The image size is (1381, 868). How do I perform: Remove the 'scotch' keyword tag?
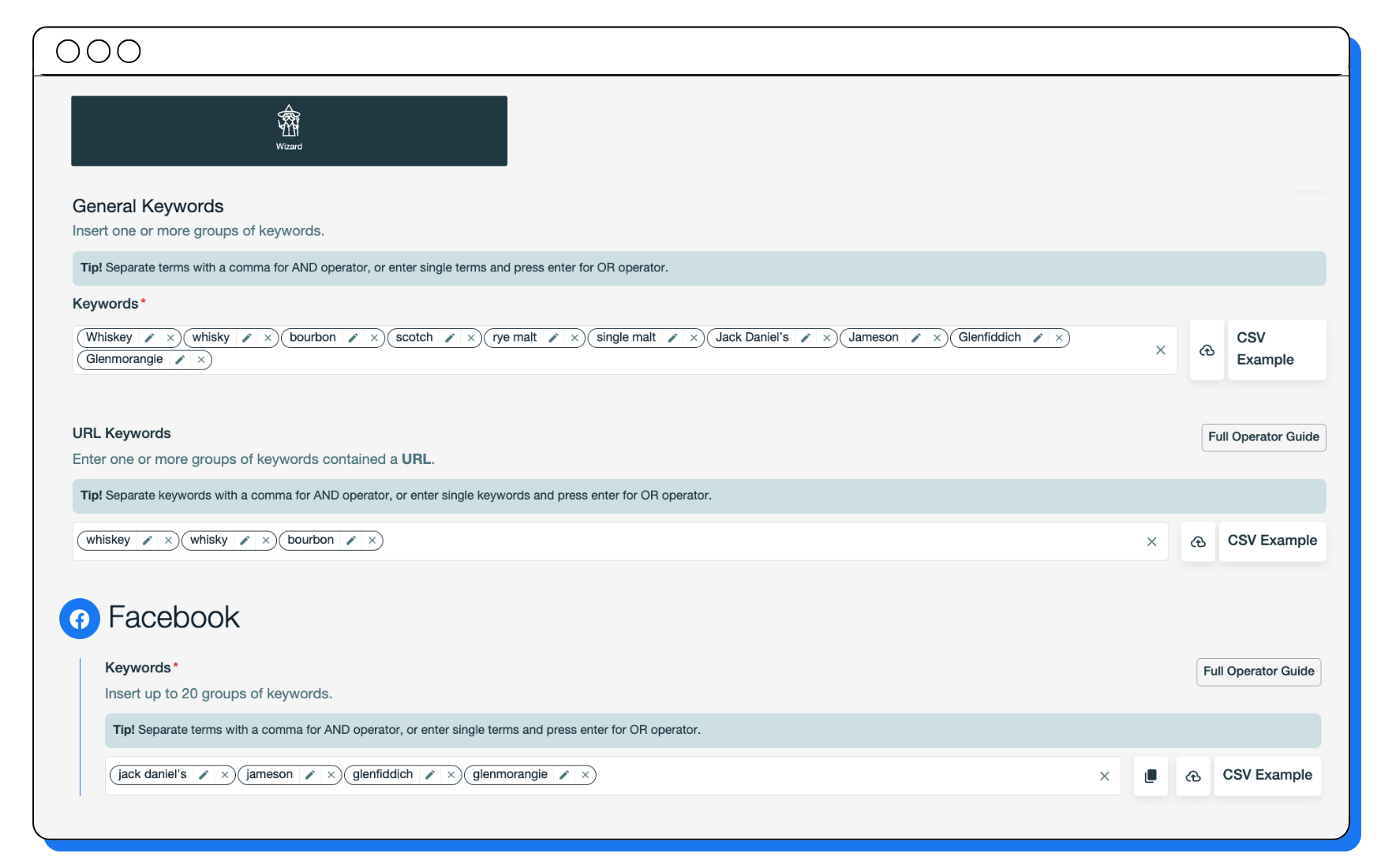(471, 338)
